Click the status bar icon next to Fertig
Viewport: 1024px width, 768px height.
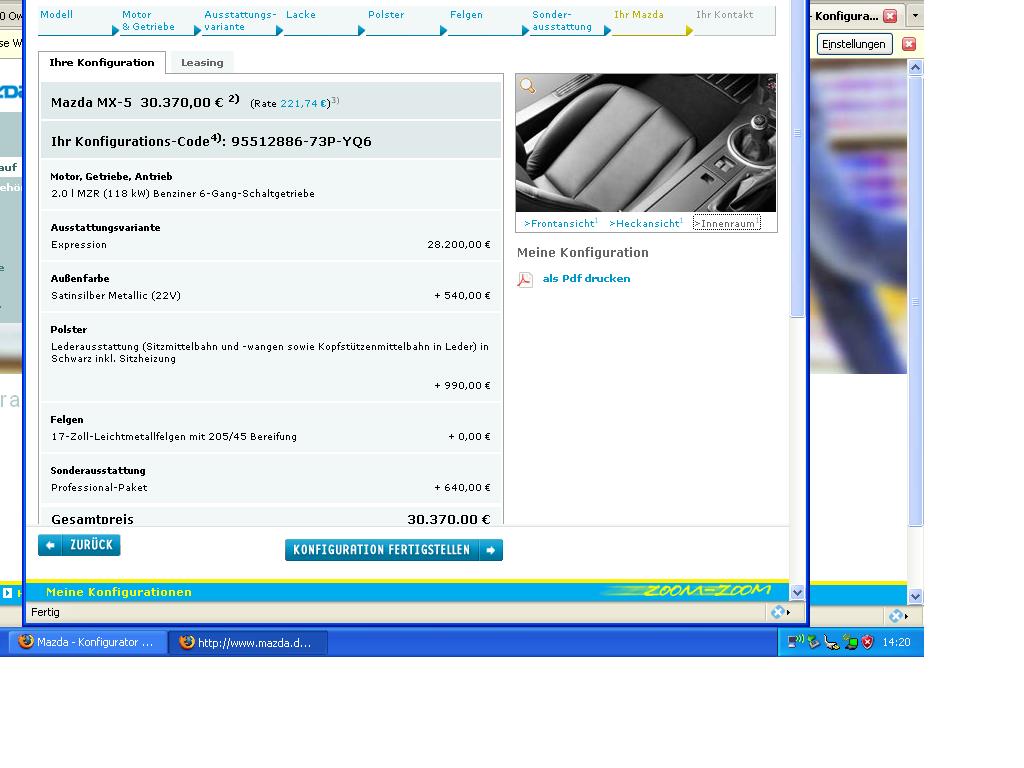pyautogui.click(x=778, y=612)
